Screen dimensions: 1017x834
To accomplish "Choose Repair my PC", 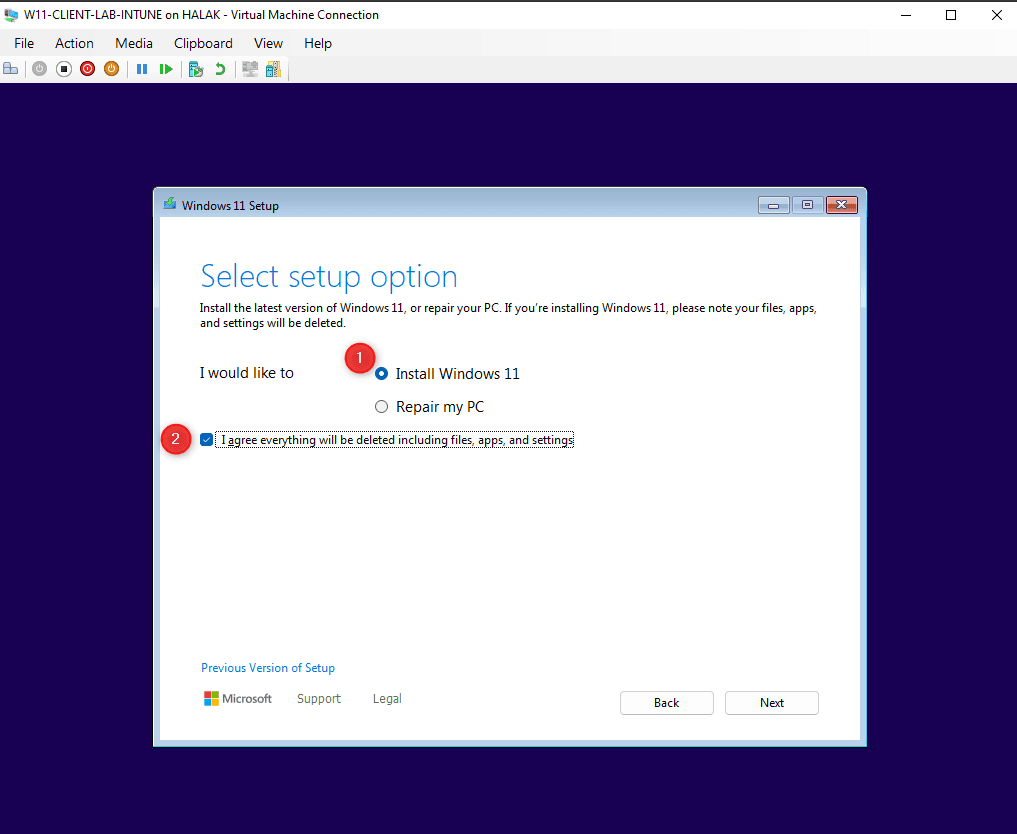I will 381,406.
